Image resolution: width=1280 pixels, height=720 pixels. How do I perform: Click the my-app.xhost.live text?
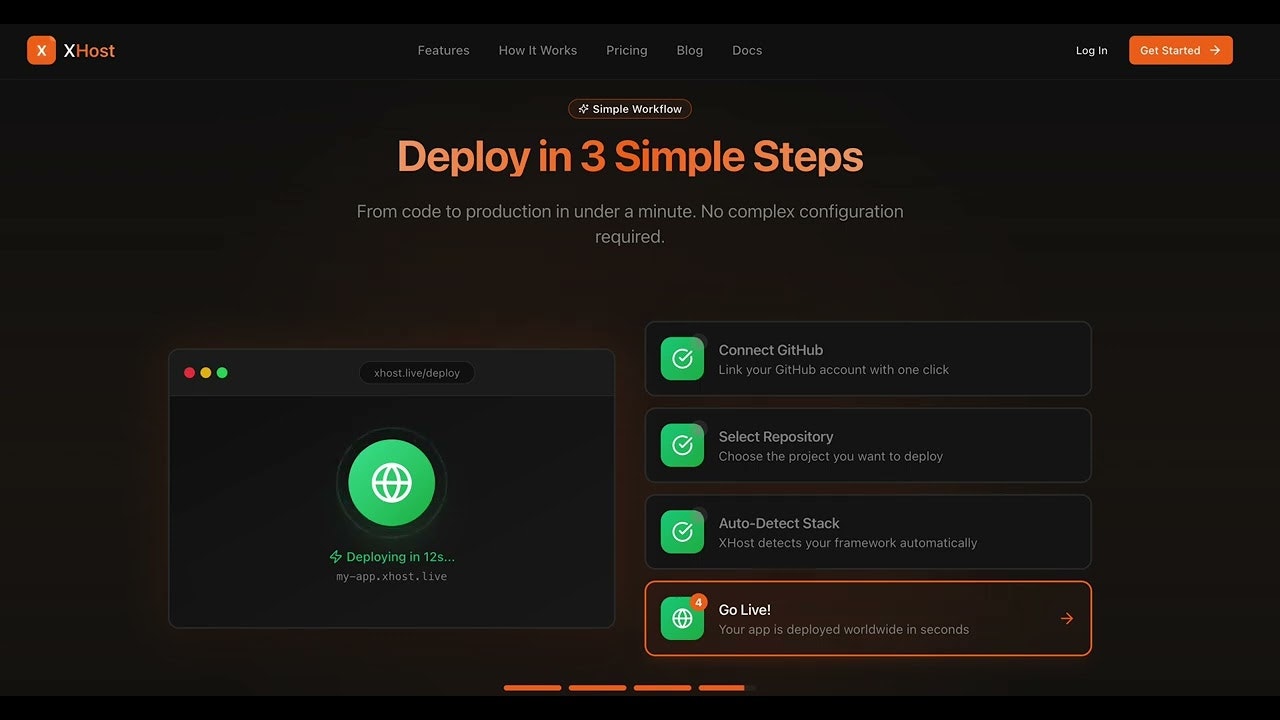pos(391,577)
